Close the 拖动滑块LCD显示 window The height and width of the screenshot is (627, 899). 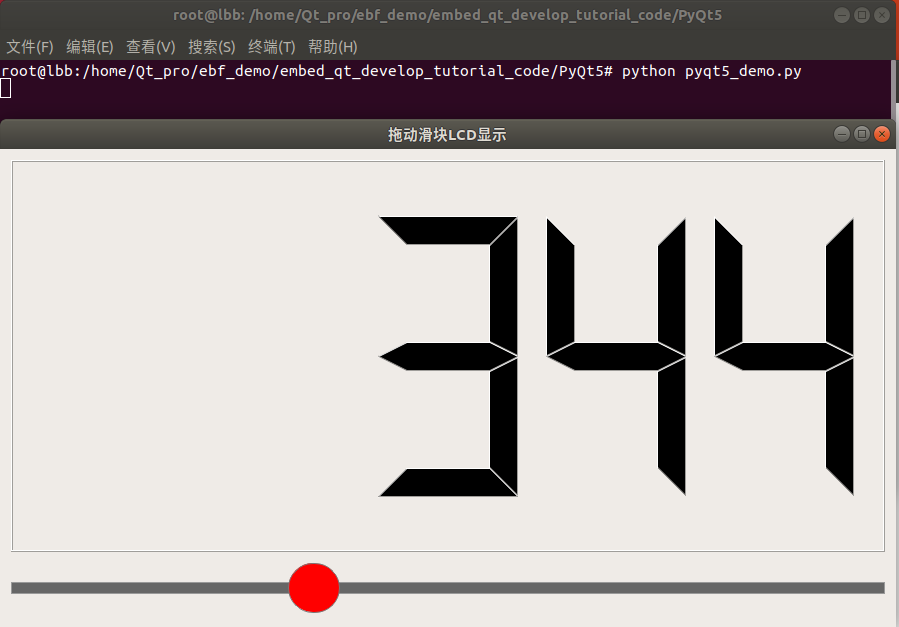882,134
